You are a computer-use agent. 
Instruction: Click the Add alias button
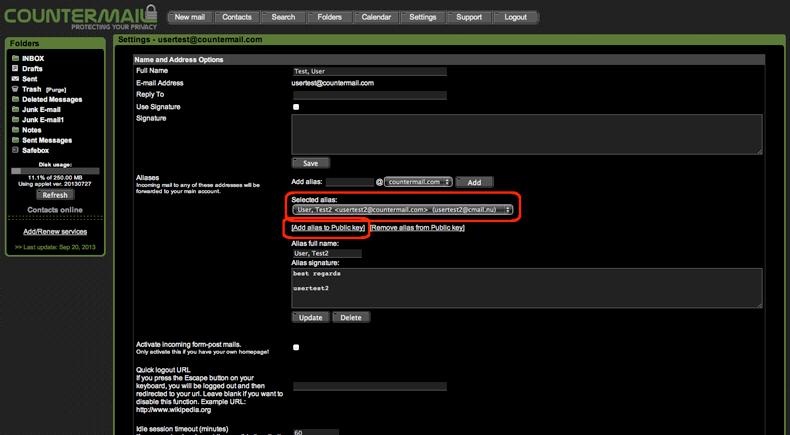click(475, 182)
